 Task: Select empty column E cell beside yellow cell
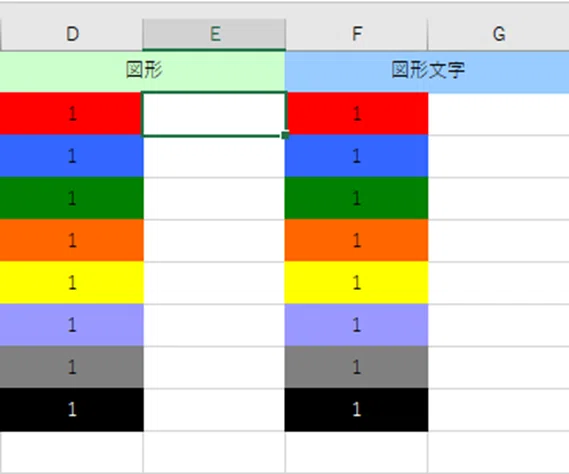[x=214, y=282]
